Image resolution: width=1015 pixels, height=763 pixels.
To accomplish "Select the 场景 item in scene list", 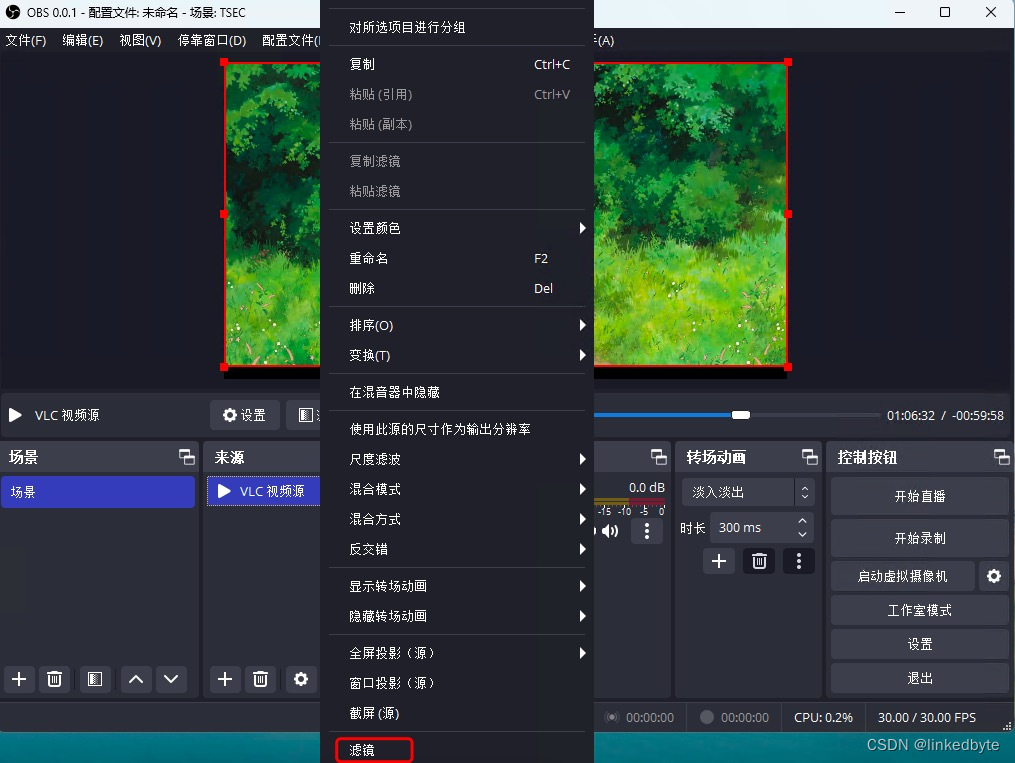I will coord(98,492).
